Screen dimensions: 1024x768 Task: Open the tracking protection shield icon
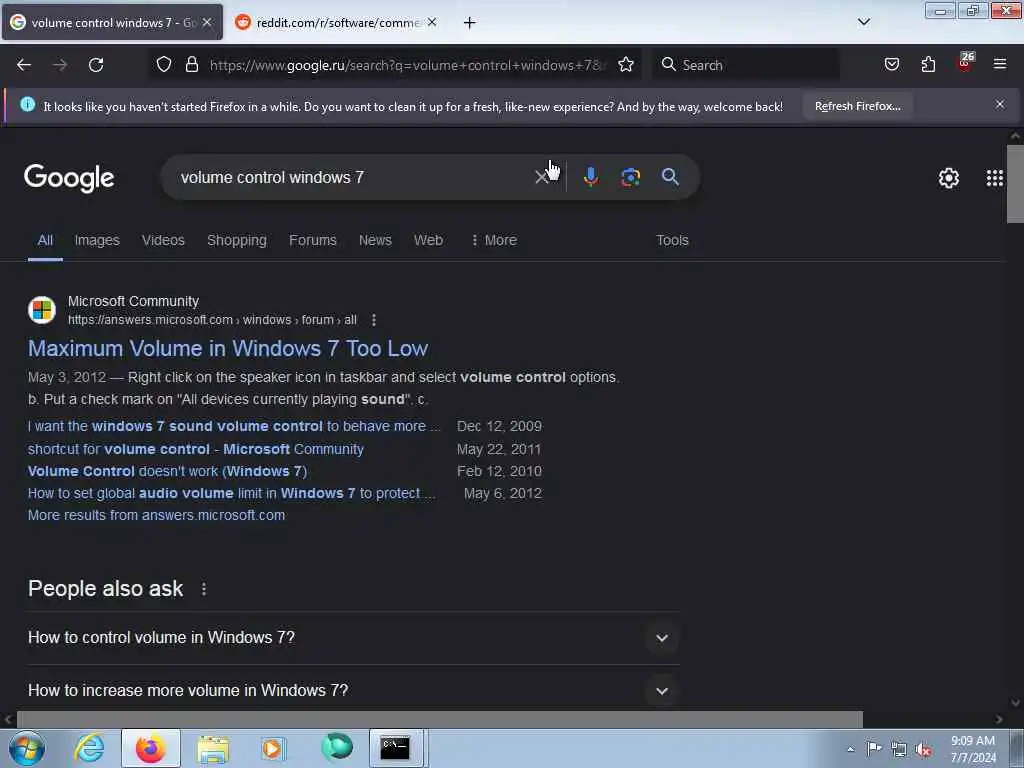click(x=164, y=65)
